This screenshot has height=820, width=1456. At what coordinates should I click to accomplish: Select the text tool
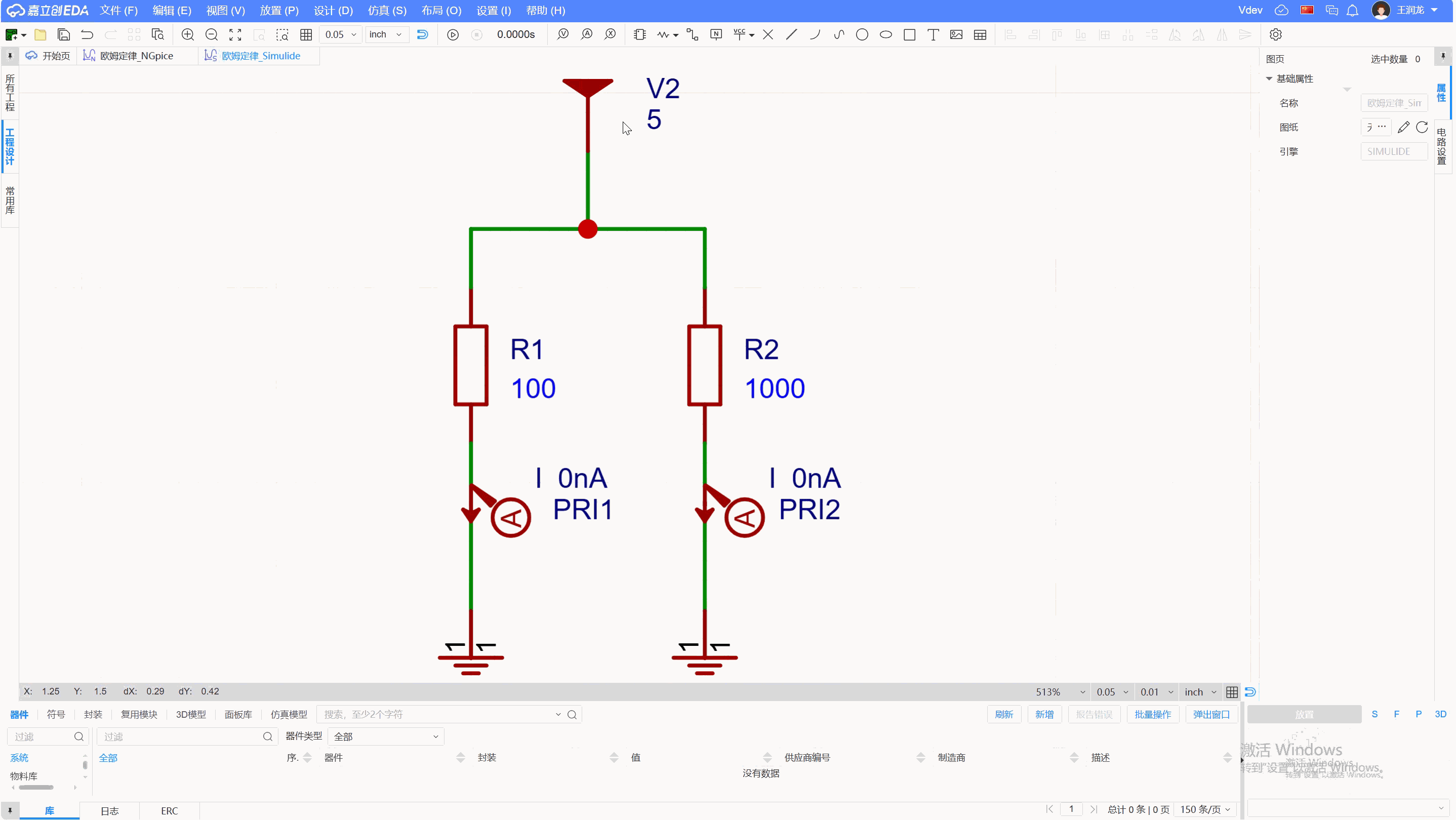(933, 35)
